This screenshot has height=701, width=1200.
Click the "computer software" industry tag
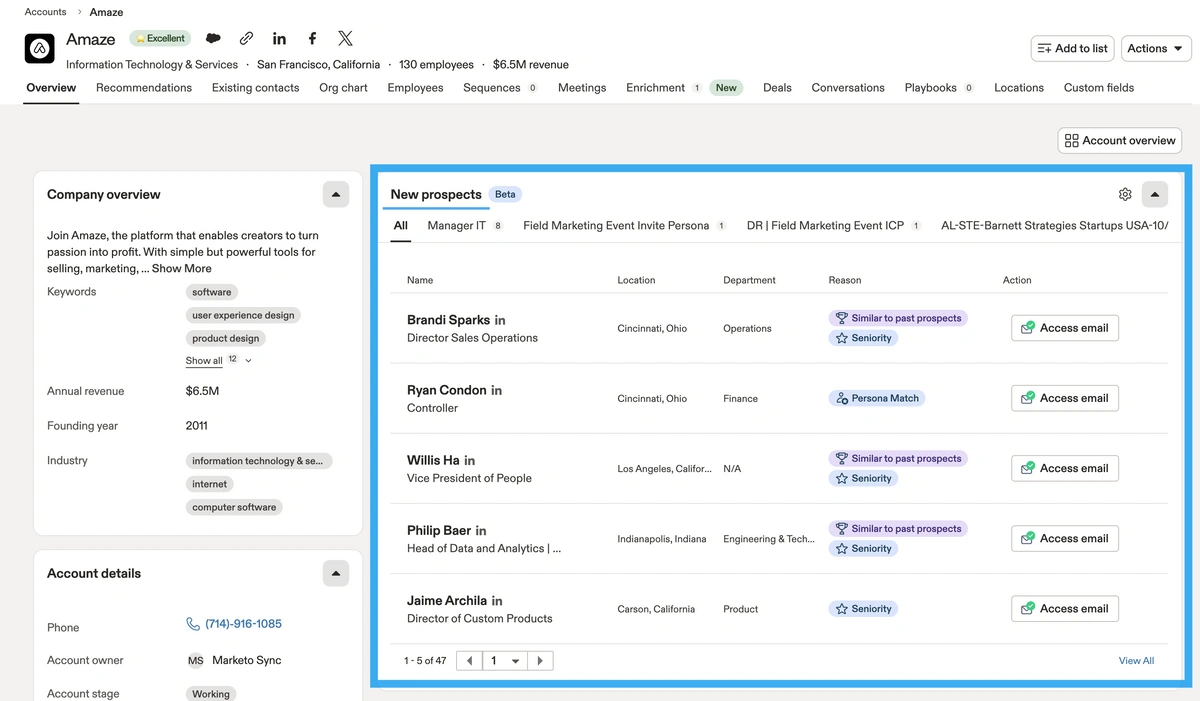[234, 507]
